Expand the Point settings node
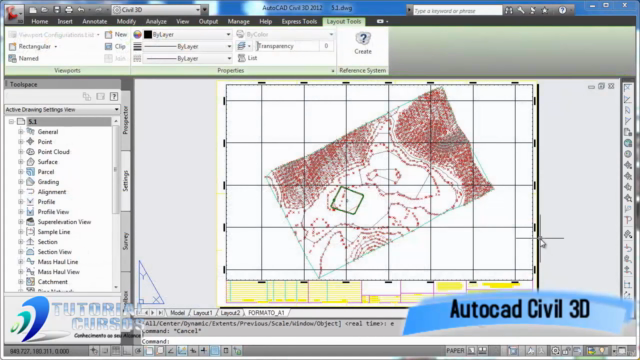Screen dimensions: 640x360 [20, 142]
